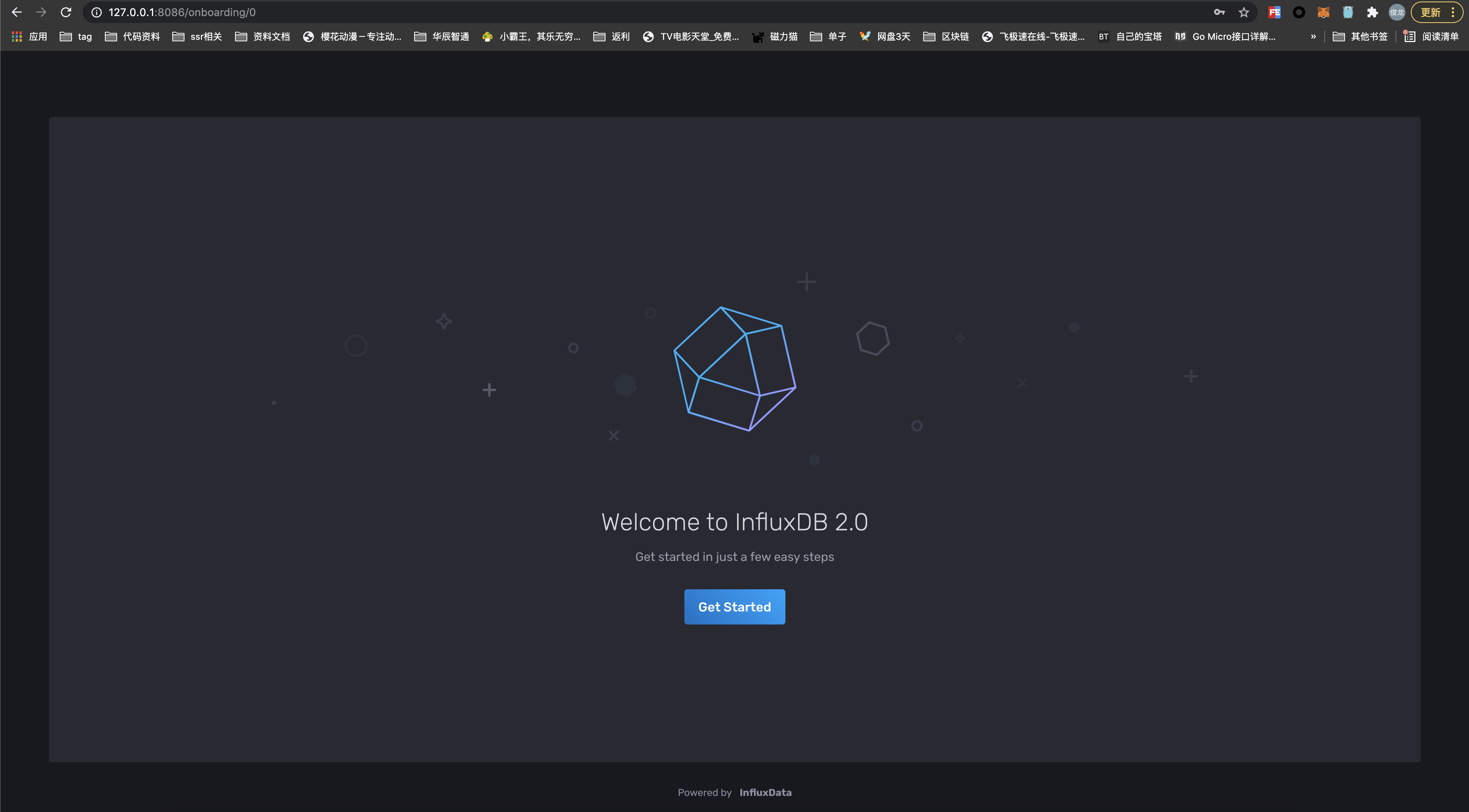Open the TV电影天堂 bookmark
1469x812 pixels.
coord(690,36)
